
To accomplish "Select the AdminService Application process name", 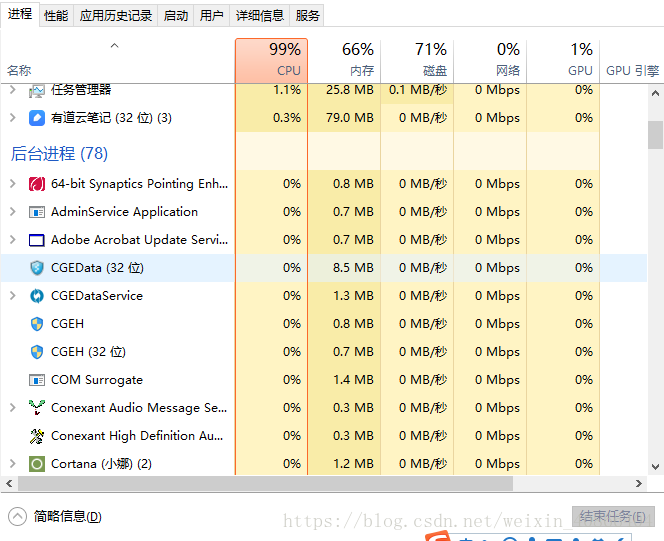I will click(124, 212).
